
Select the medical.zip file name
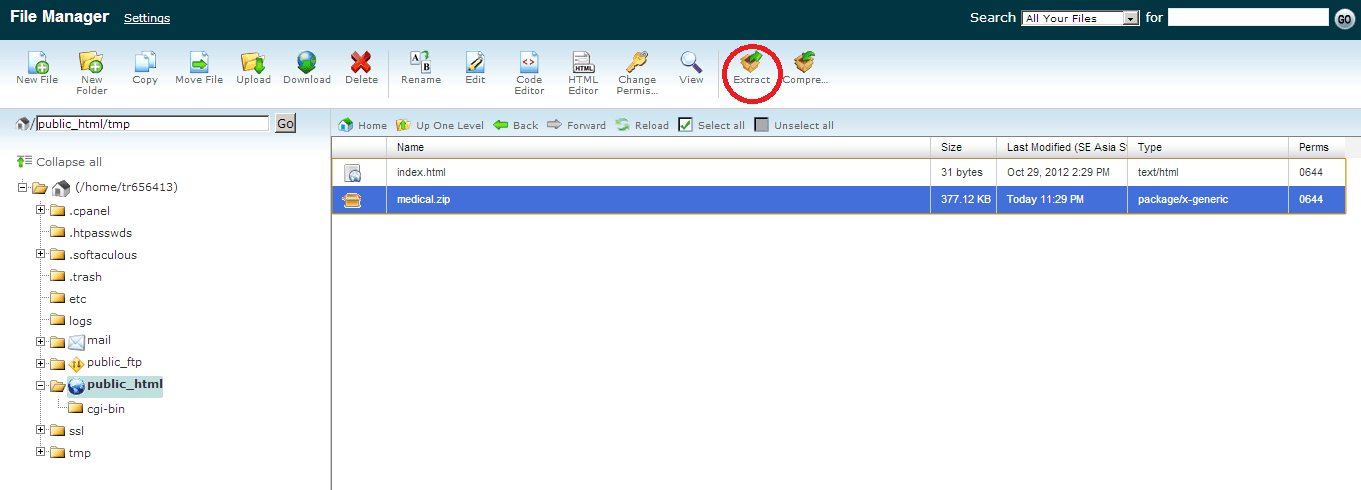pyautogui.click(x=423, y=200)
